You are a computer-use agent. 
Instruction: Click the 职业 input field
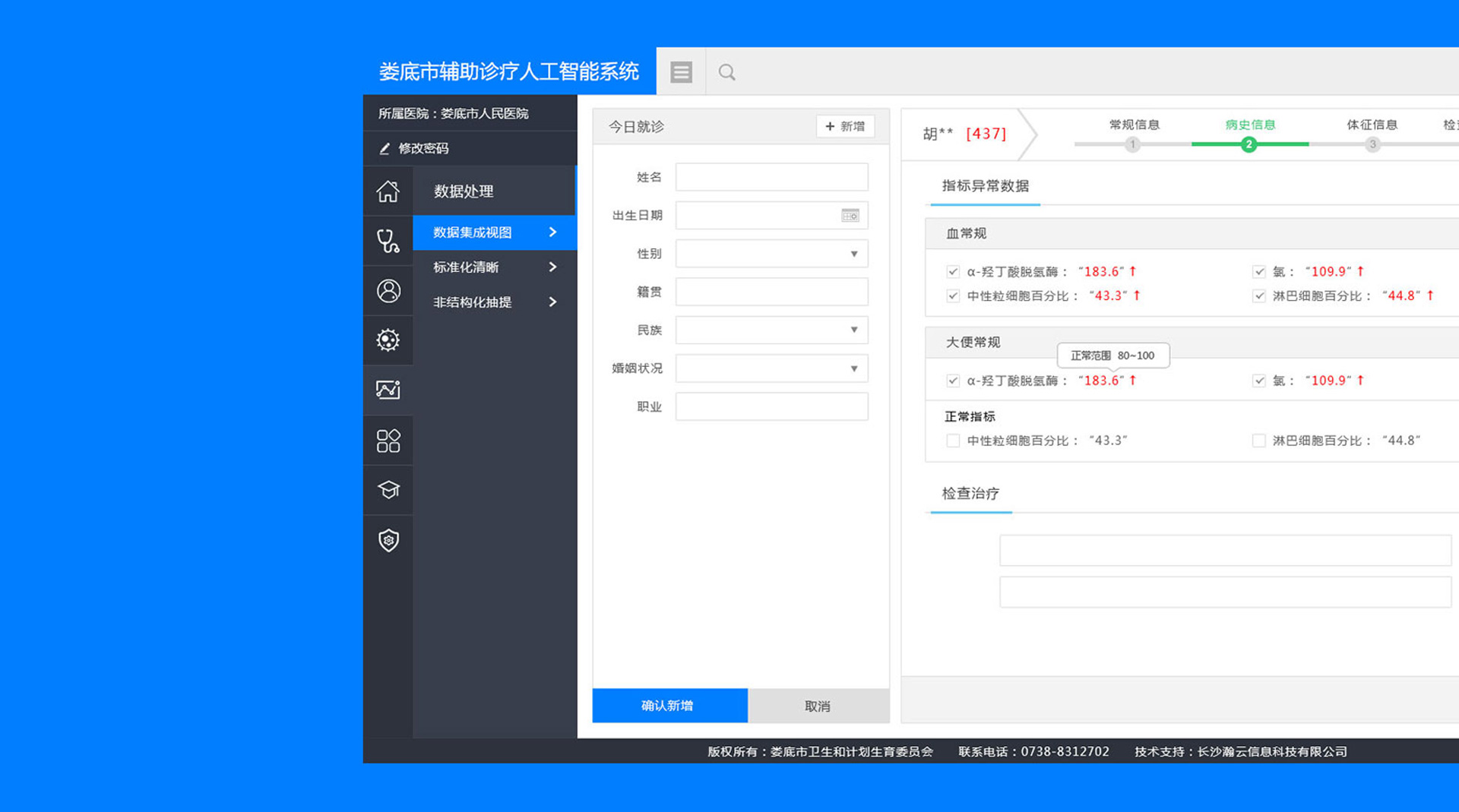[771, 406]
